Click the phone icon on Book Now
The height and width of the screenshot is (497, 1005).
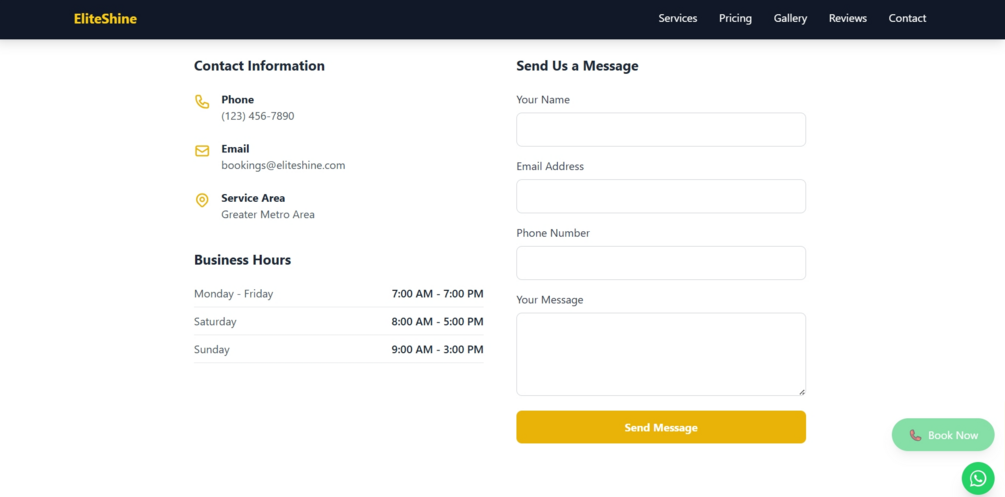click(915, 435)
